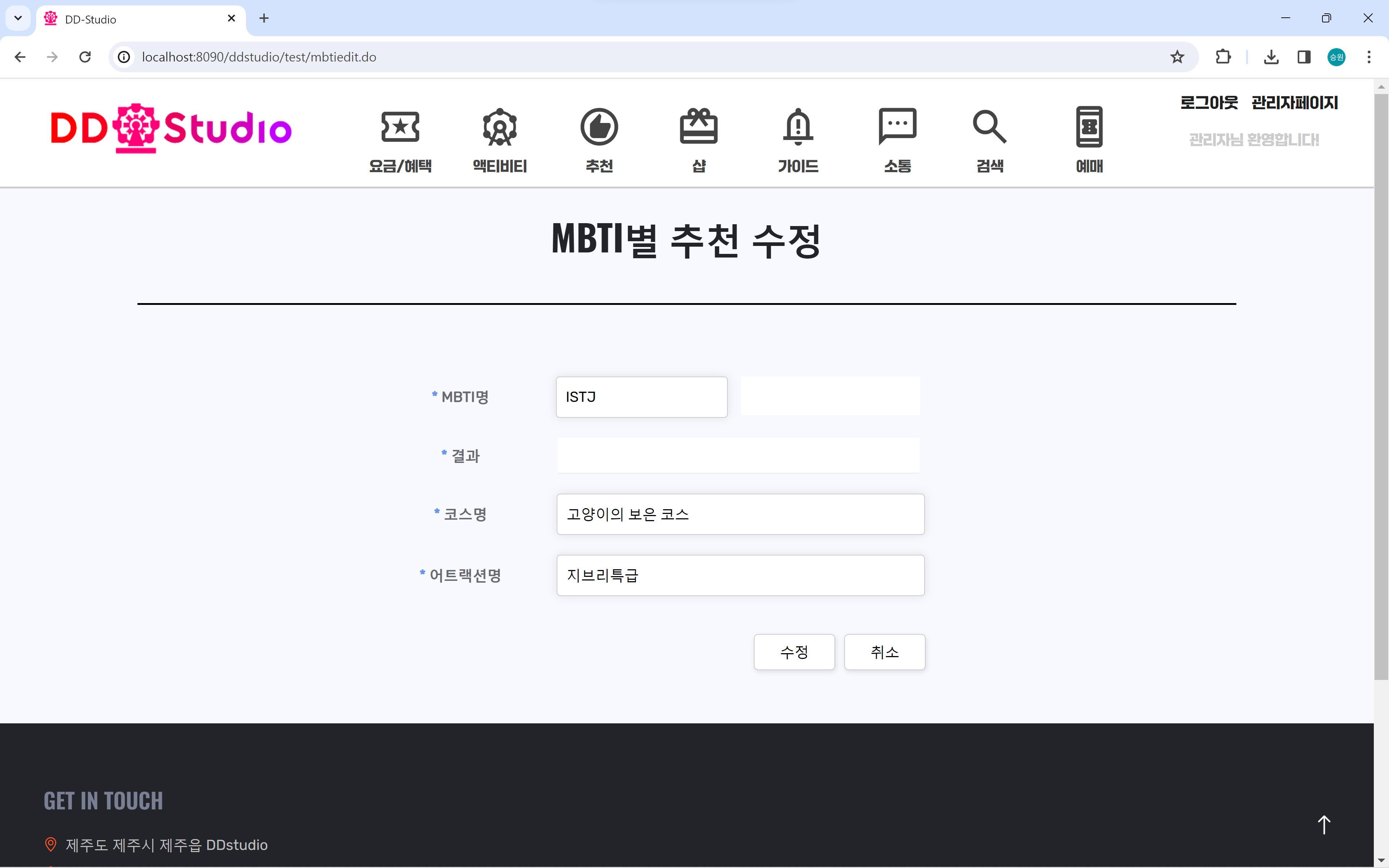The height and width of the screenshot is (868, 1389).
Task: Bookmark this page with the star
Action: pyautogui.click(x=1177, y=57)
